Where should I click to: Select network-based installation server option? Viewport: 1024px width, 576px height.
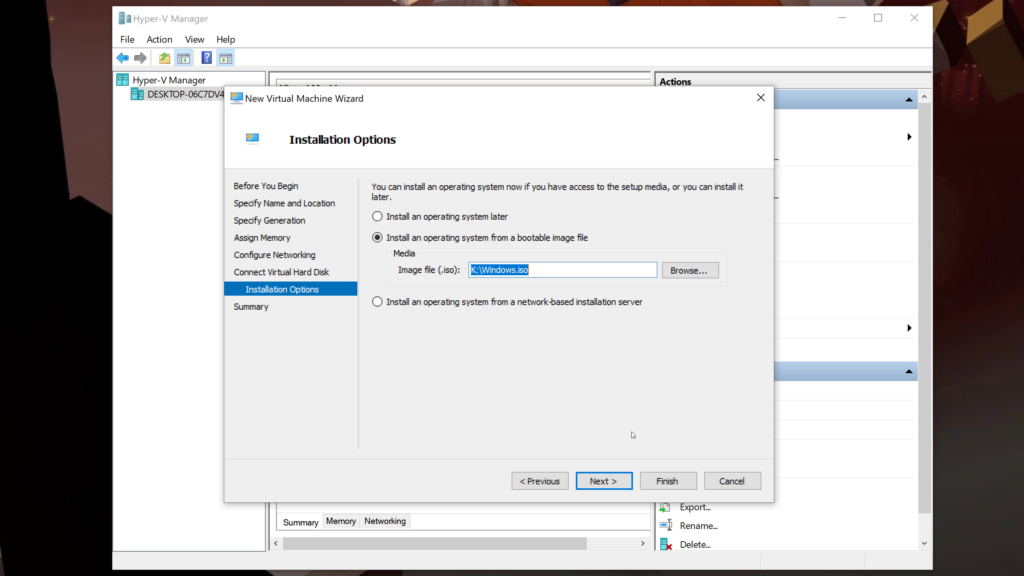[377, 302]
